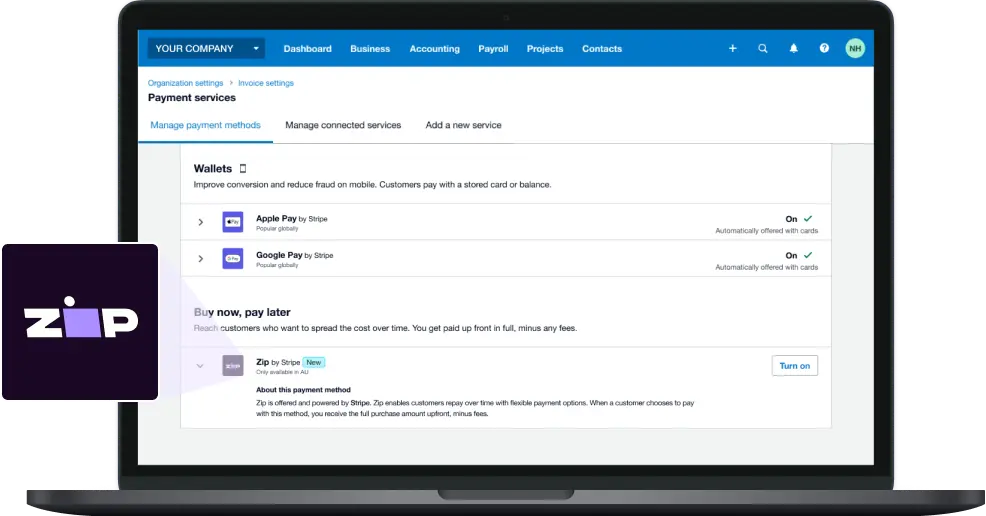Click the About this payment method label
This screenshot has width=986, height=516.
click(x=303, y=390)
